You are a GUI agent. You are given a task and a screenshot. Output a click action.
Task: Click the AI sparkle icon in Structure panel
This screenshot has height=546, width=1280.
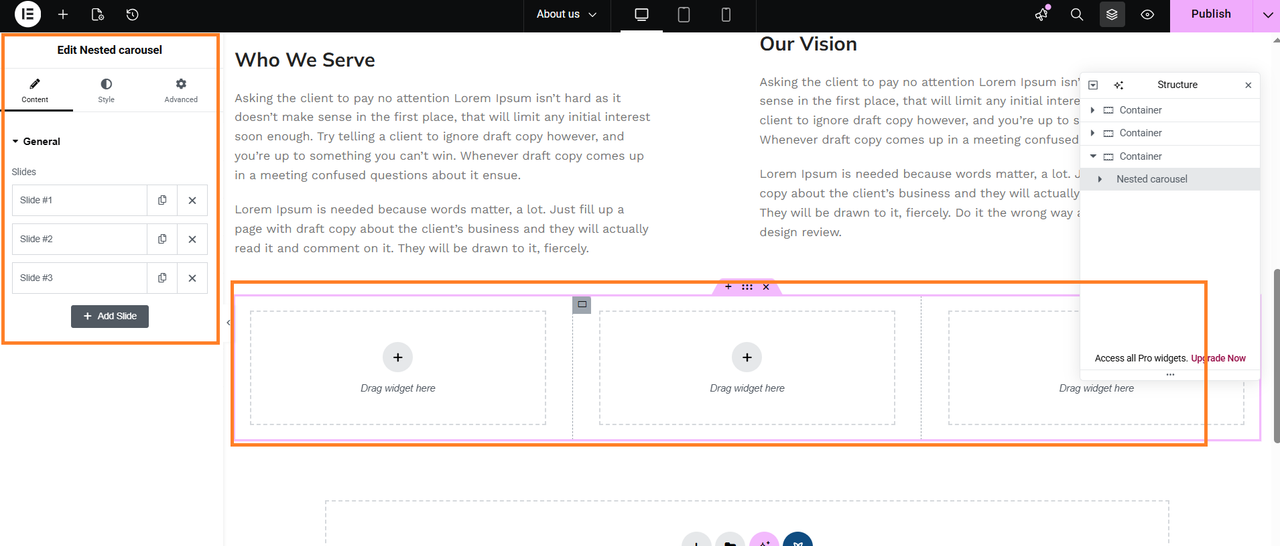point(1118,85)
